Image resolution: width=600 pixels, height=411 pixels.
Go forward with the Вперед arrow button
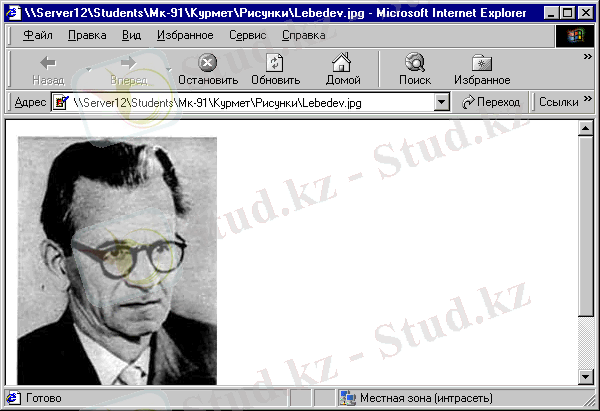click(129, 70)
